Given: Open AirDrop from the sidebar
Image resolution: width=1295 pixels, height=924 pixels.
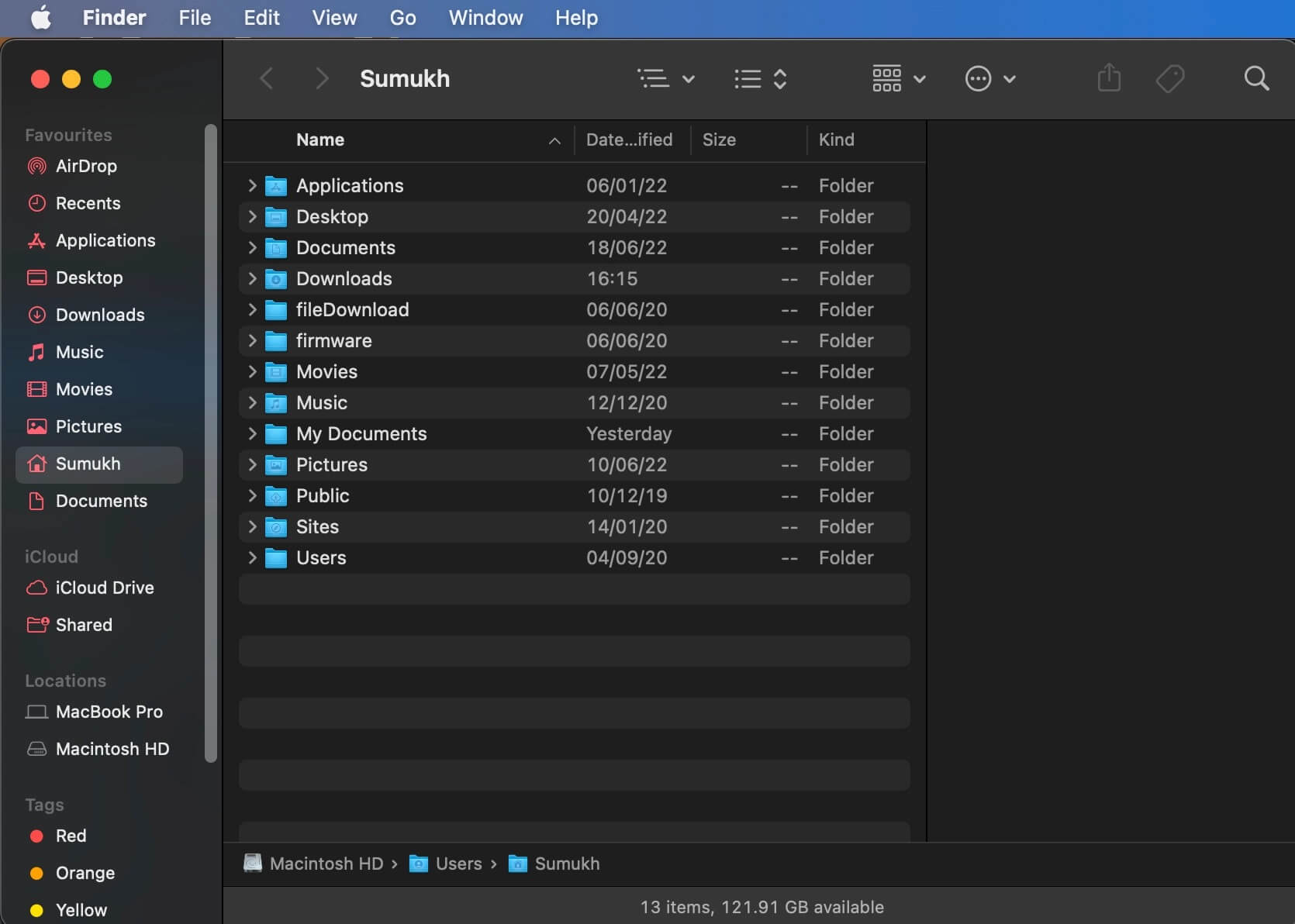Looking at the screenshot, I should pos(86,166).
